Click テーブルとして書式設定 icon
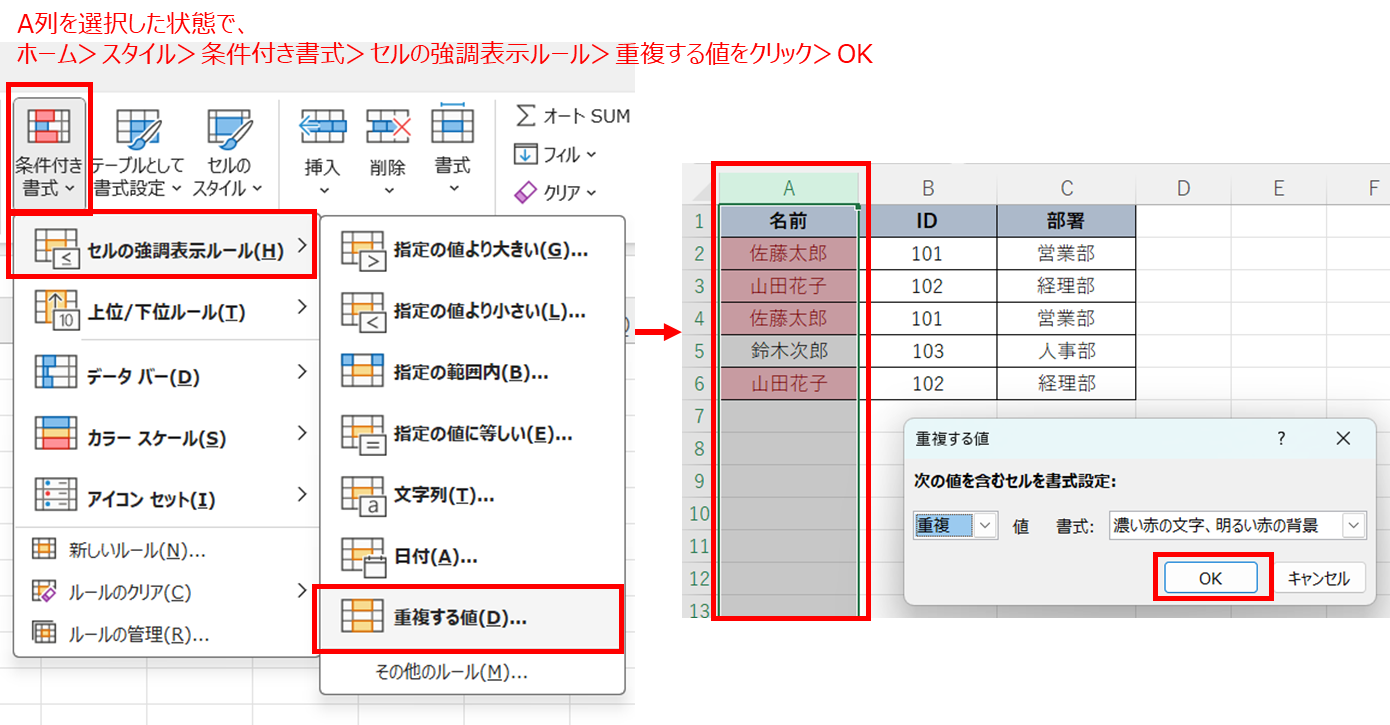This screenshot has width=1390, height=725. tap(138, 128)
